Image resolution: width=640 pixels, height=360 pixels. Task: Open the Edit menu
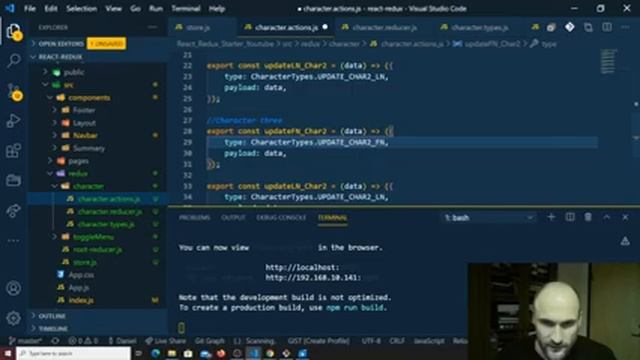[x=51, y=9]
